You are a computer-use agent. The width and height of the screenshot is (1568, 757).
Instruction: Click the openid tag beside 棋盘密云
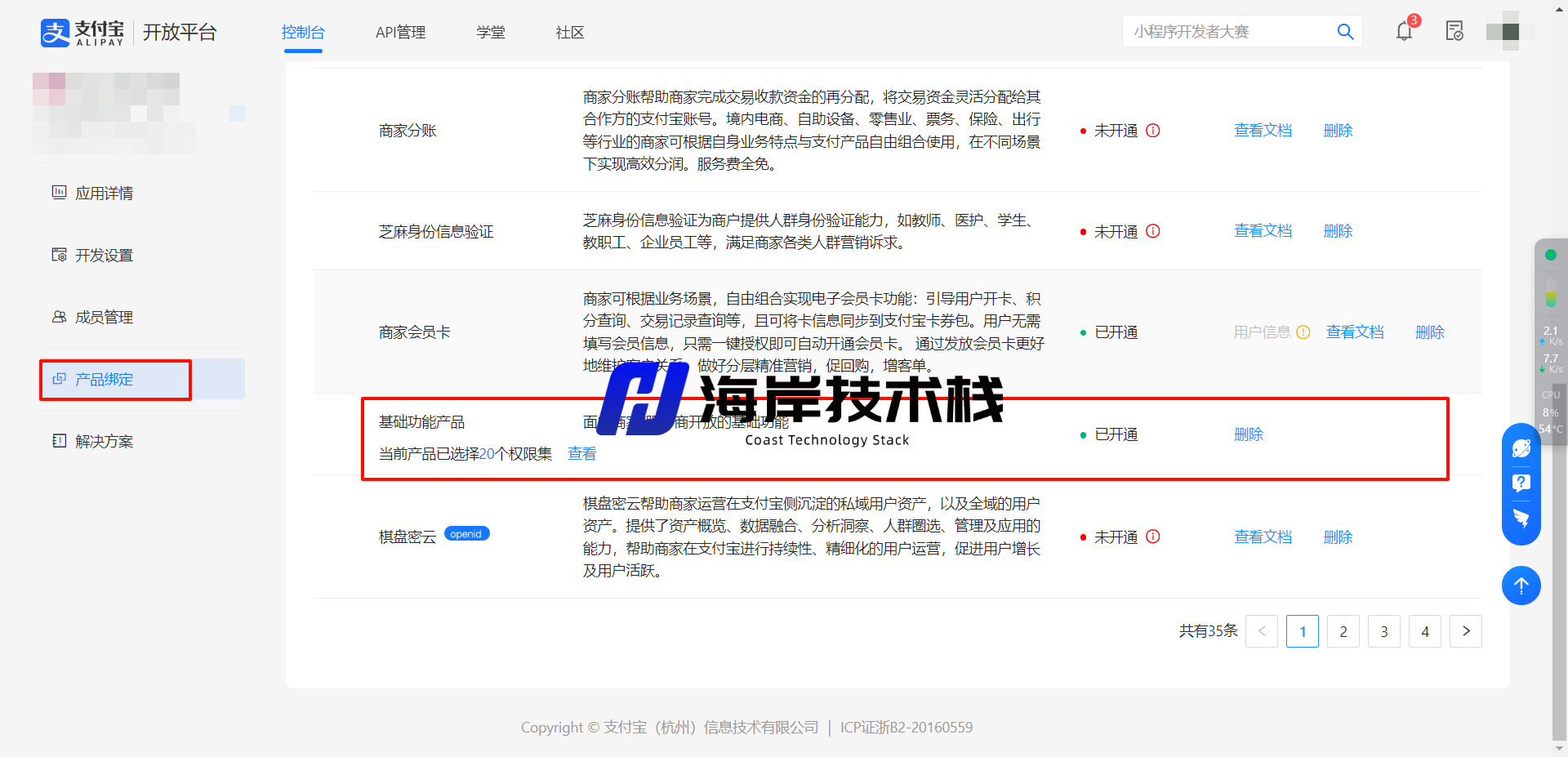click(466, 534)
